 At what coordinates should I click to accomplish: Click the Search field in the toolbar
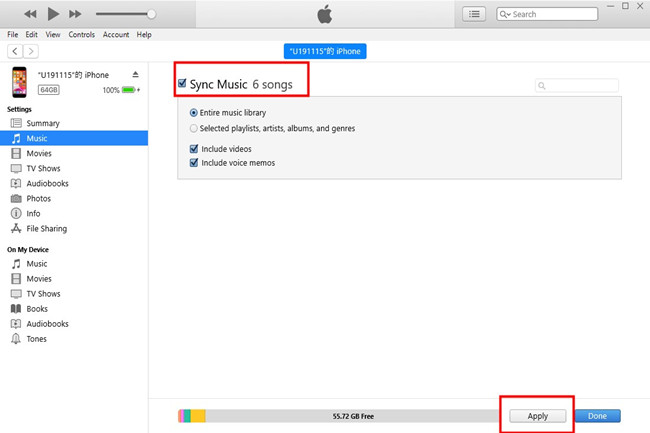[547, 14]
